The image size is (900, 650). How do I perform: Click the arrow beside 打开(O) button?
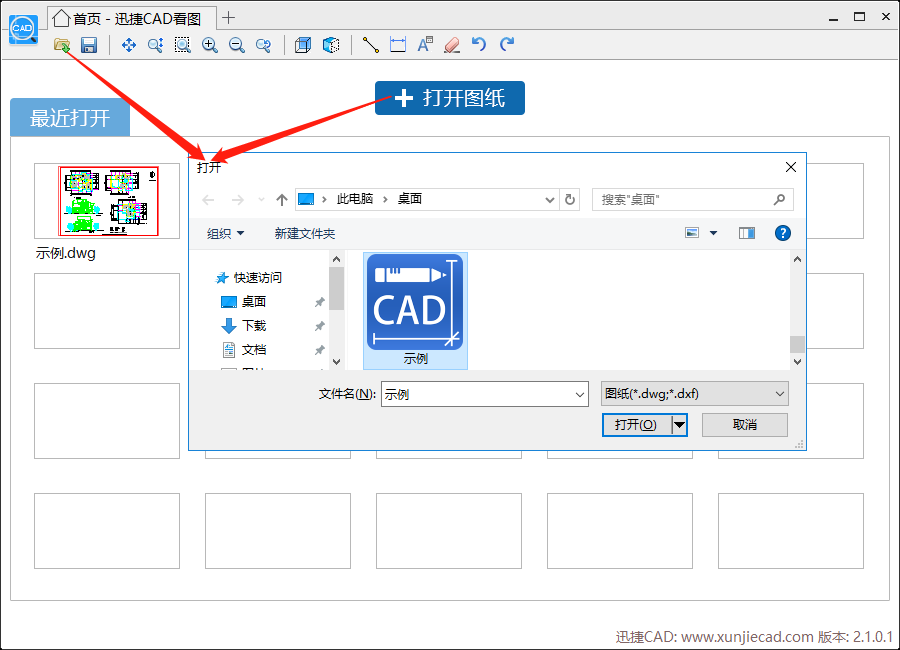coord(679,425)
